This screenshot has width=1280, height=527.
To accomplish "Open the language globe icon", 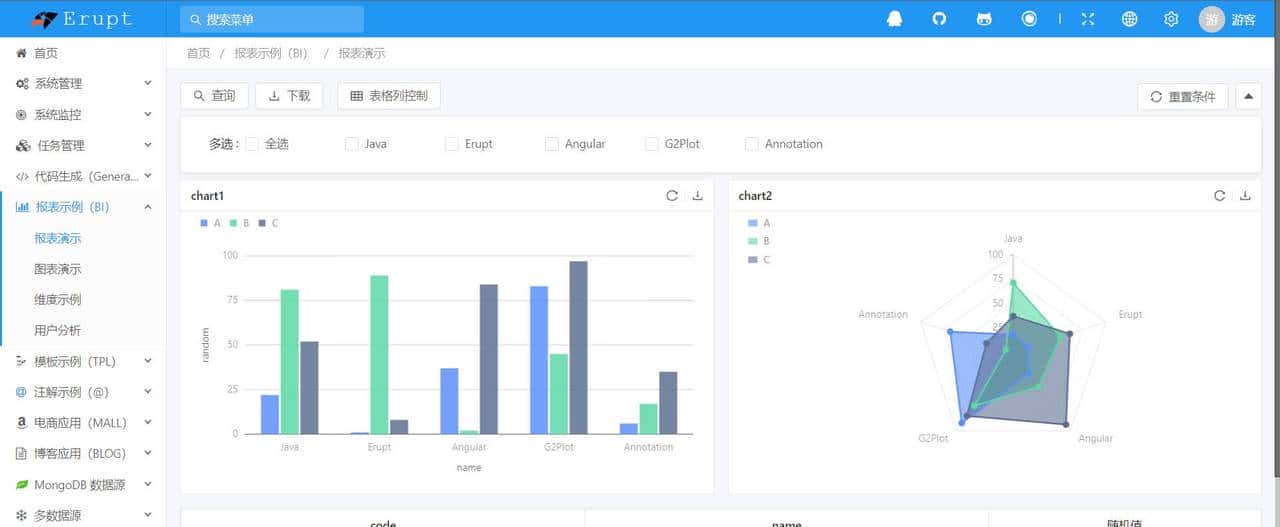I will [1129, 19].
